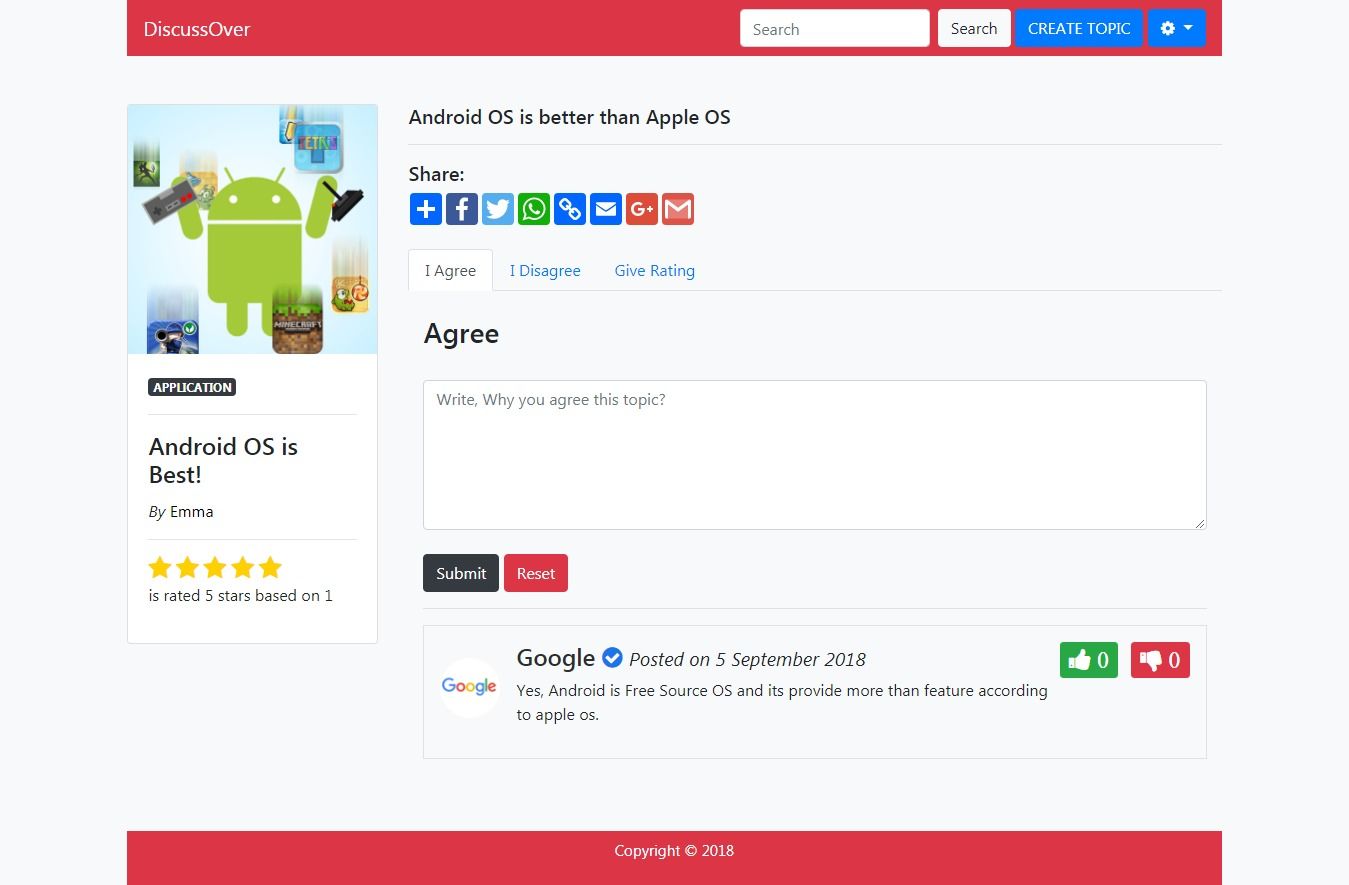Dislike Google's comment with thumbs down
Viewport: 1349px width, 885px height.
coord(1160,660)
